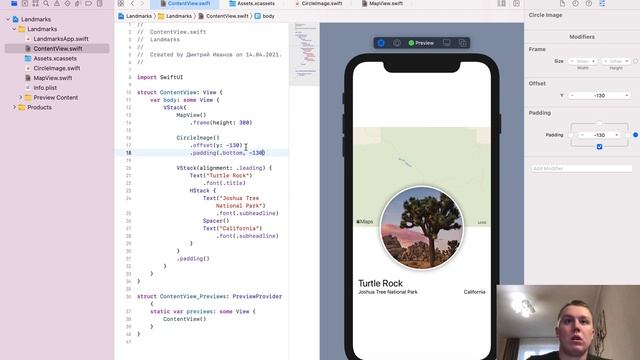Select ContentView.swift in the navigator

point(58,49)
